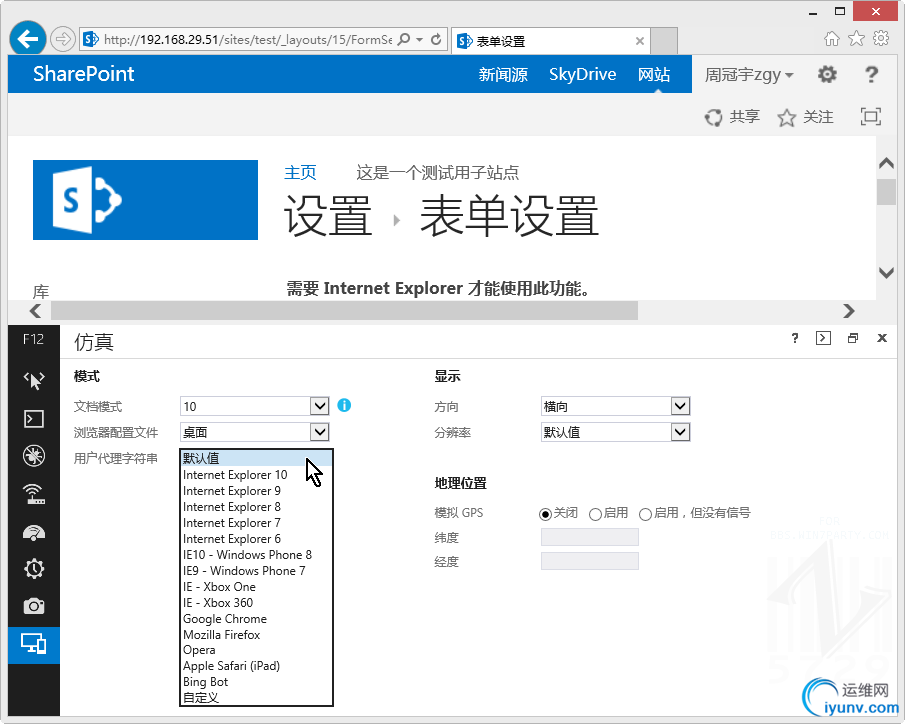Choose Google Chrome user agent
The height and width of the screenshot is (724, 905).
tap(256, 619)
